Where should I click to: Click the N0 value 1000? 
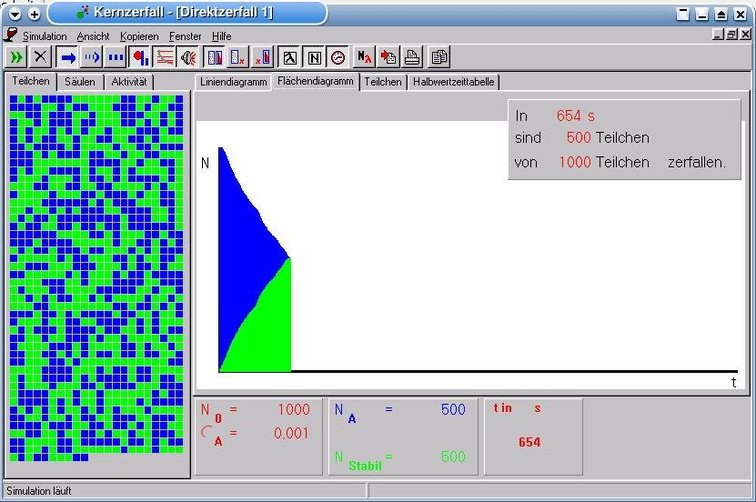[293, 410]
